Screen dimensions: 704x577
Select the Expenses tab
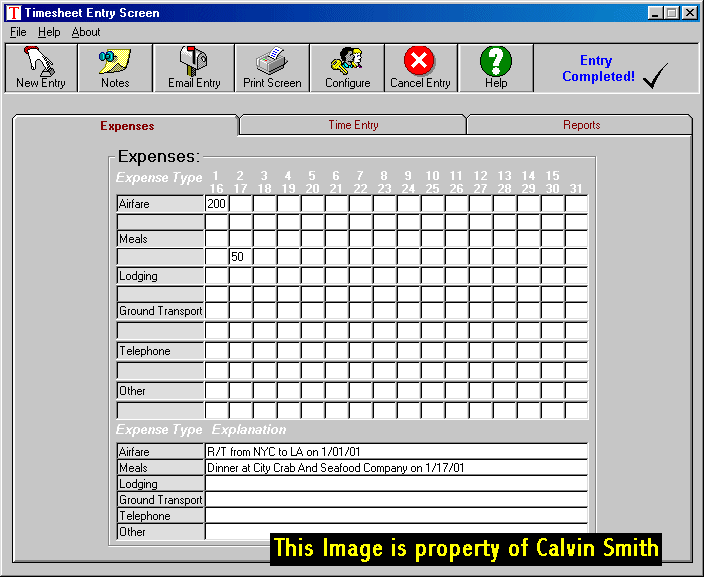[127, 126]
